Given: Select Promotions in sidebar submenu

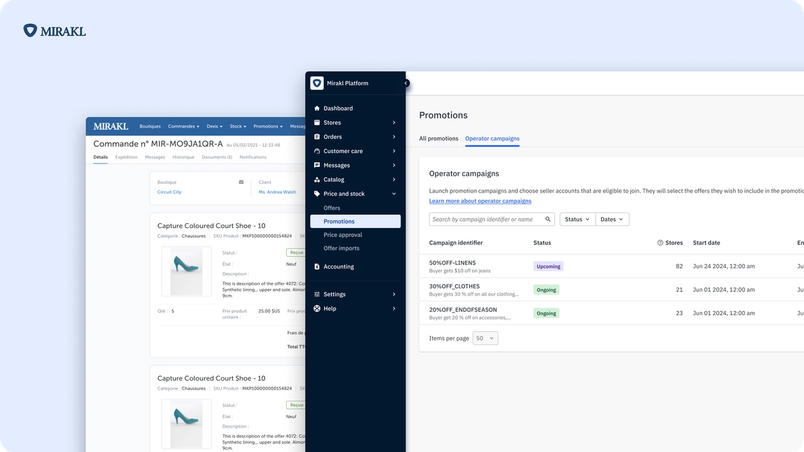Looking at the screenshot, I should click(355, 221).
